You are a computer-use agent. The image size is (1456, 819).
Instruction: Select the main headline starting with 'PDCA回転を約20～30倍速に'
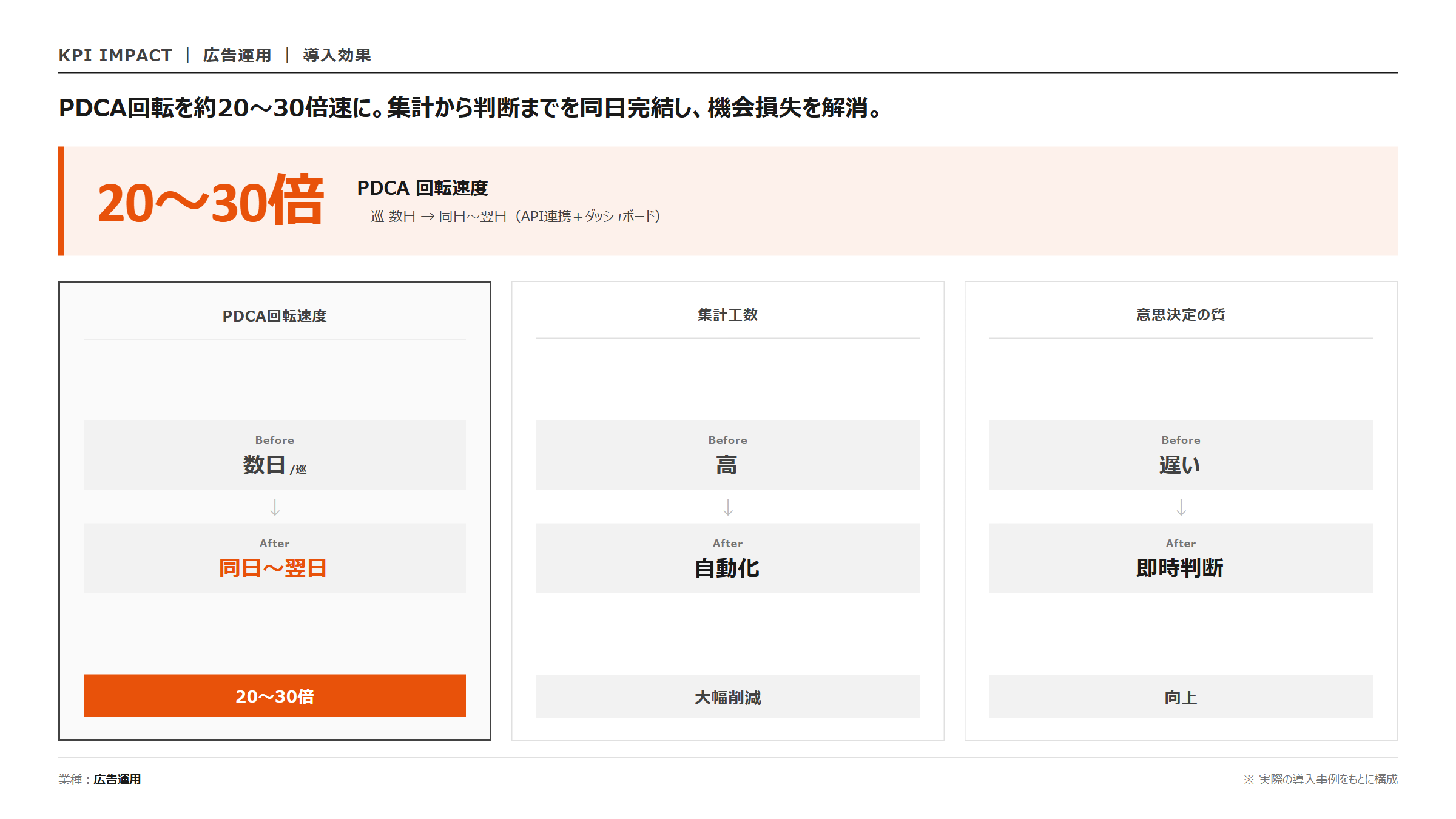471,108
